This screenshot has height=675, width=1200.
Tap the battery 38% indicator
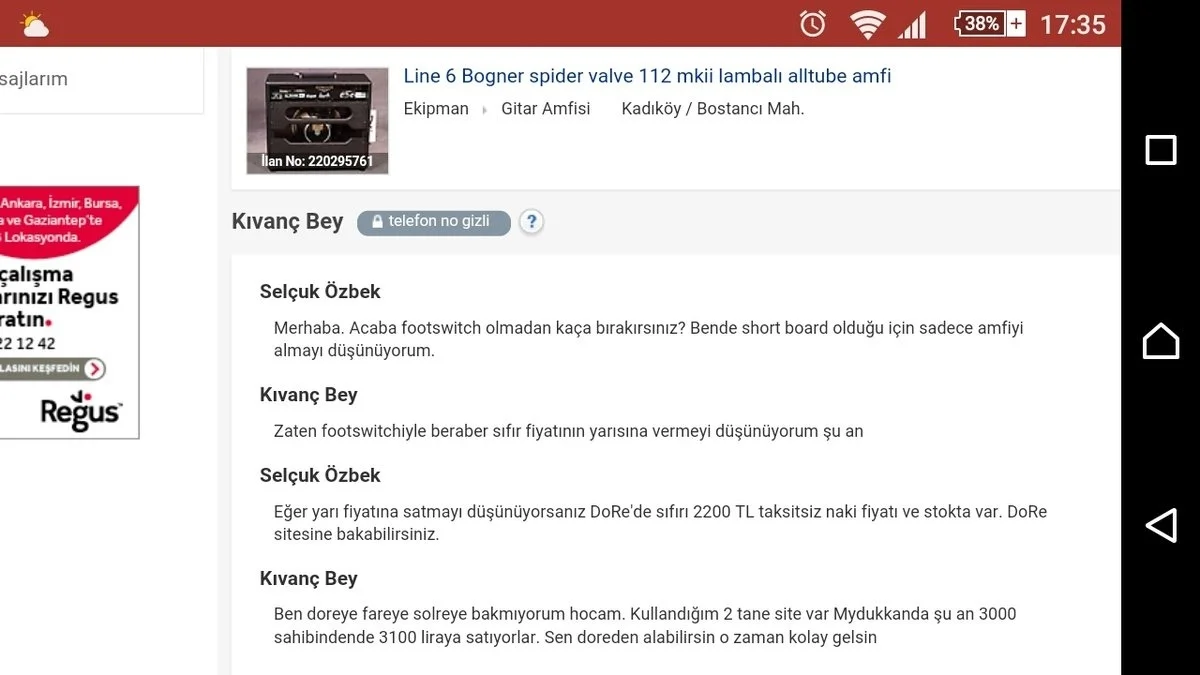[989, 24]
